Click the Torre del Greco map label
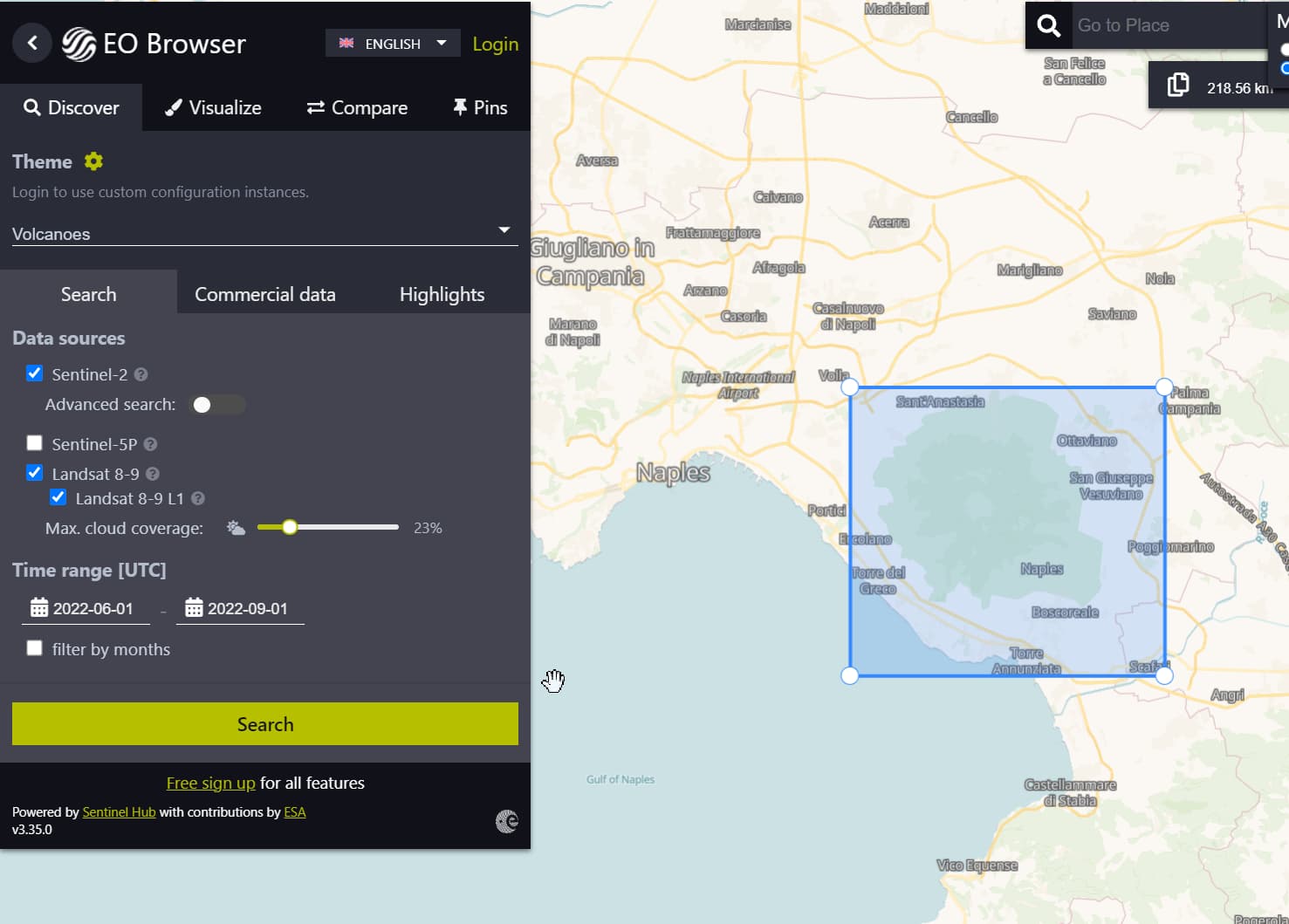The width and height of the screenshot is (1289, 924). coord(879,580)
